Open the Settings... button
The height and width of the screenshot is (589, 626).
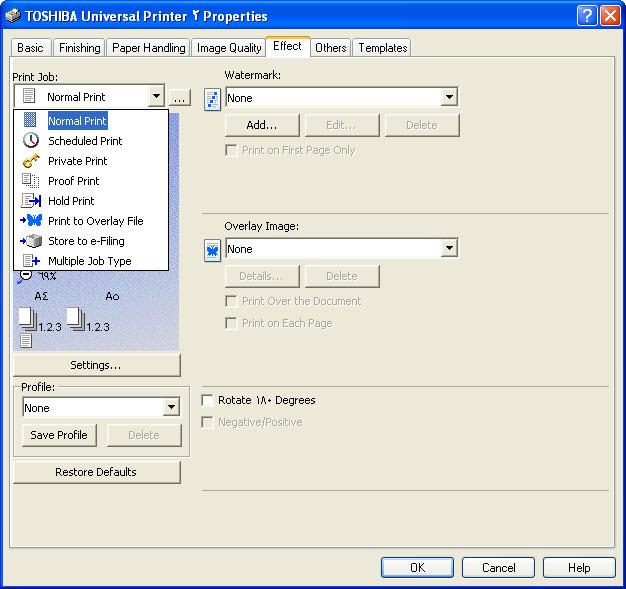96,365
